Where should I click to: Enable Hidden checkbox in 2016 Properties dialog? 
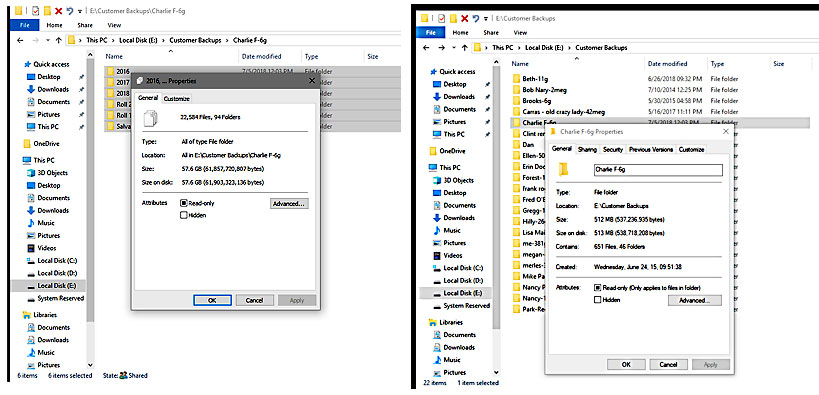pyautogui.click(x=183, y=215)
